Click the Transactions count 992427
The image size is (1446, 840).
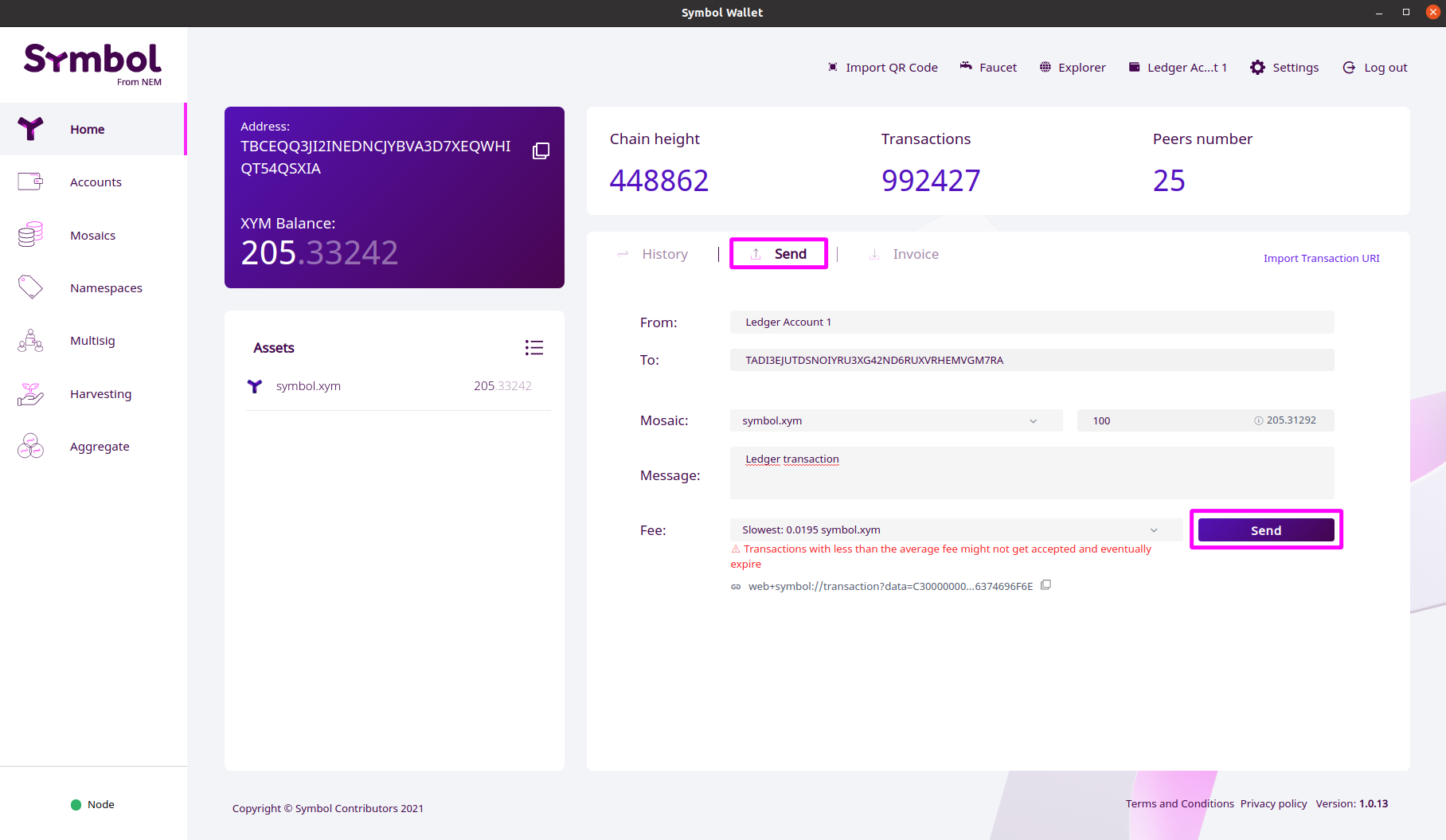coord(931,181)
